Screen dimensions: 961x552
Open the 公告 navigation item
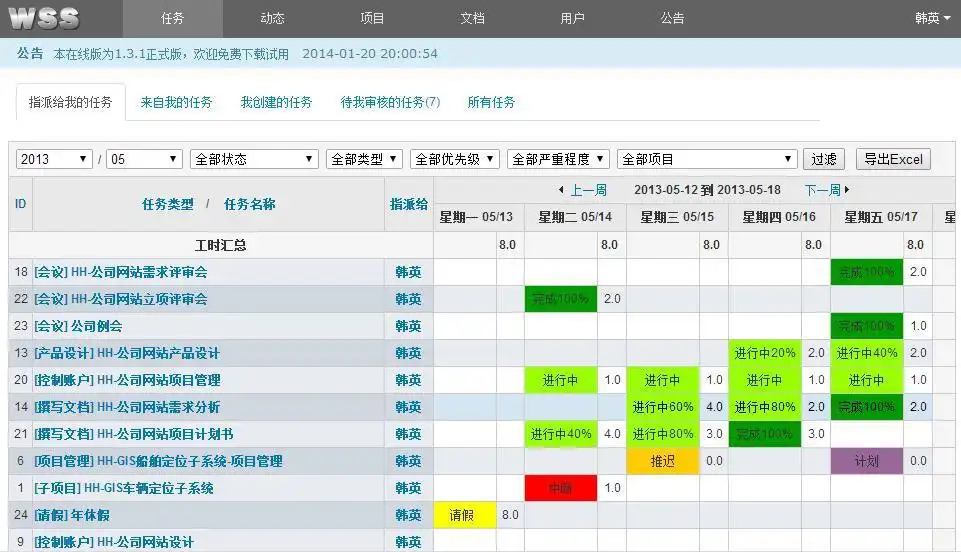[672, 18]
